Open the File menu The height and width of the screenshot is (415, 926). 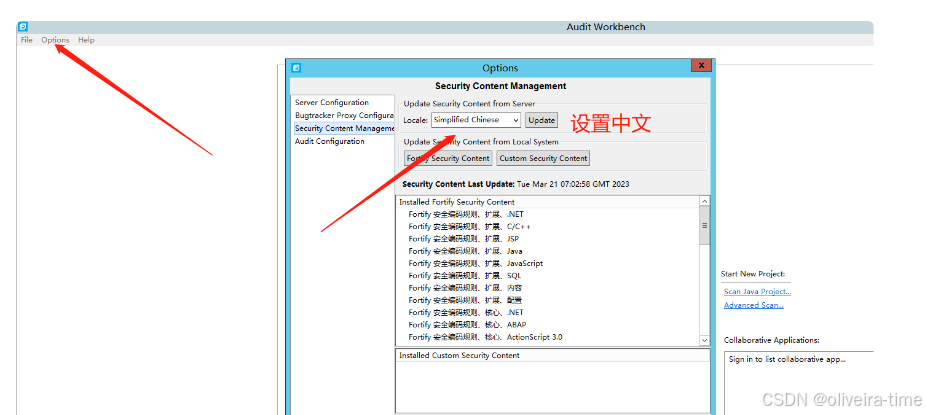[27, 40]
